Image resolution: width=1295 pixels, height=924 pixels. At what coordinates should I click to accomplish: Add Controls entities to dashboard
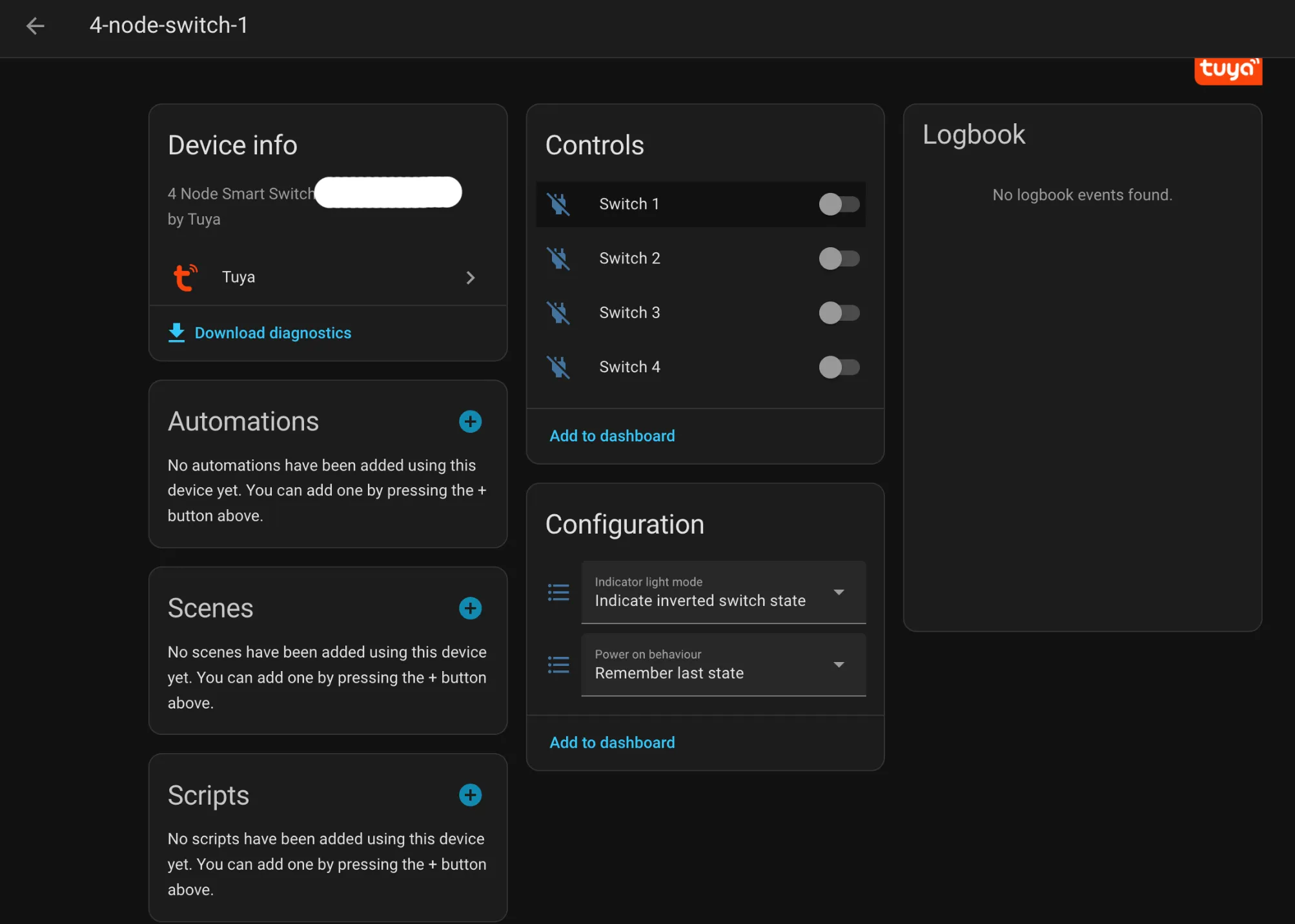click(612, 436)
